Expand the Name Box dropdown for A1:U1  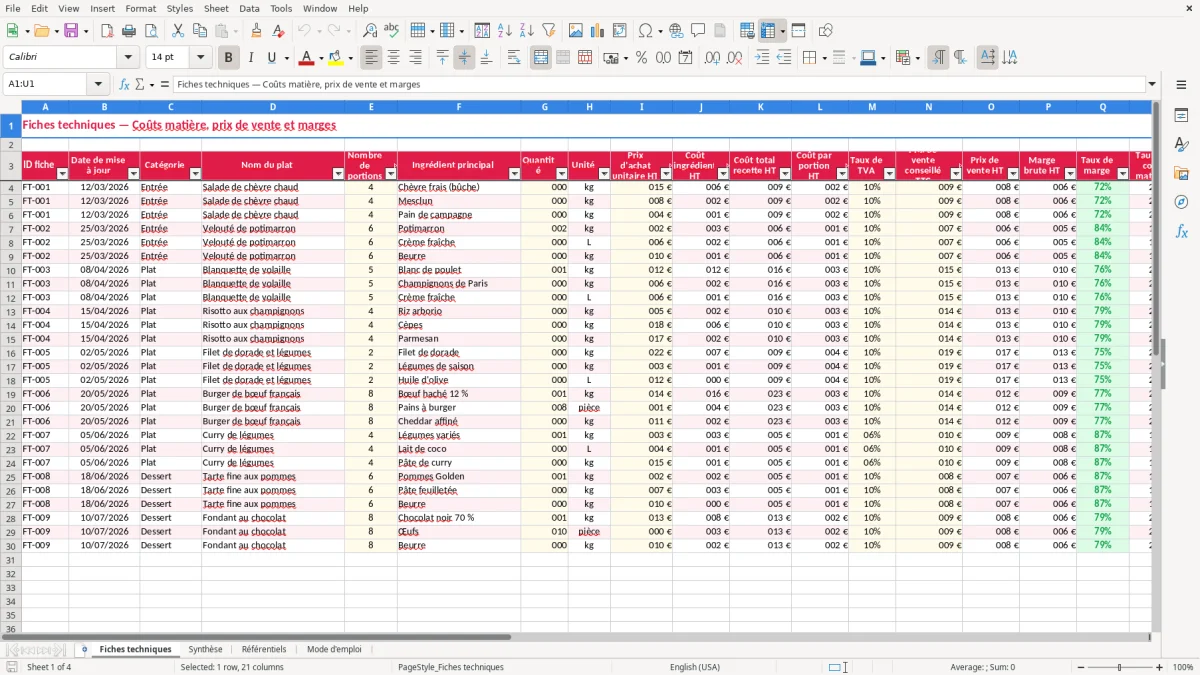(98, 84)
